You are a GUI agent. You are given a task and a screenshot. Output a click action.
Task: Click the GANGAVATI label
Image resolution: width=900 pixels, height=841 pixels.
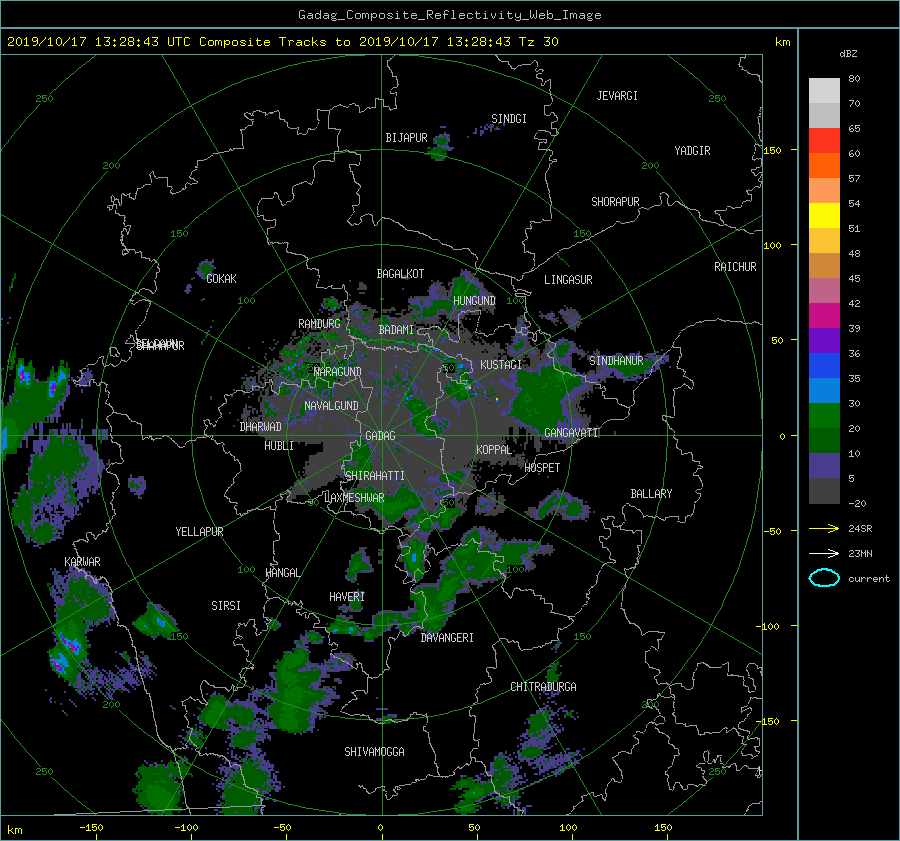pos(571,433)
